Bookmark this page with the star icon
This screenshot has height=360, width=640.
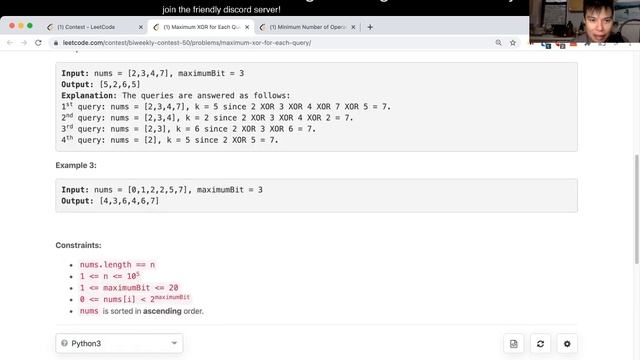[x=513, y=42]
